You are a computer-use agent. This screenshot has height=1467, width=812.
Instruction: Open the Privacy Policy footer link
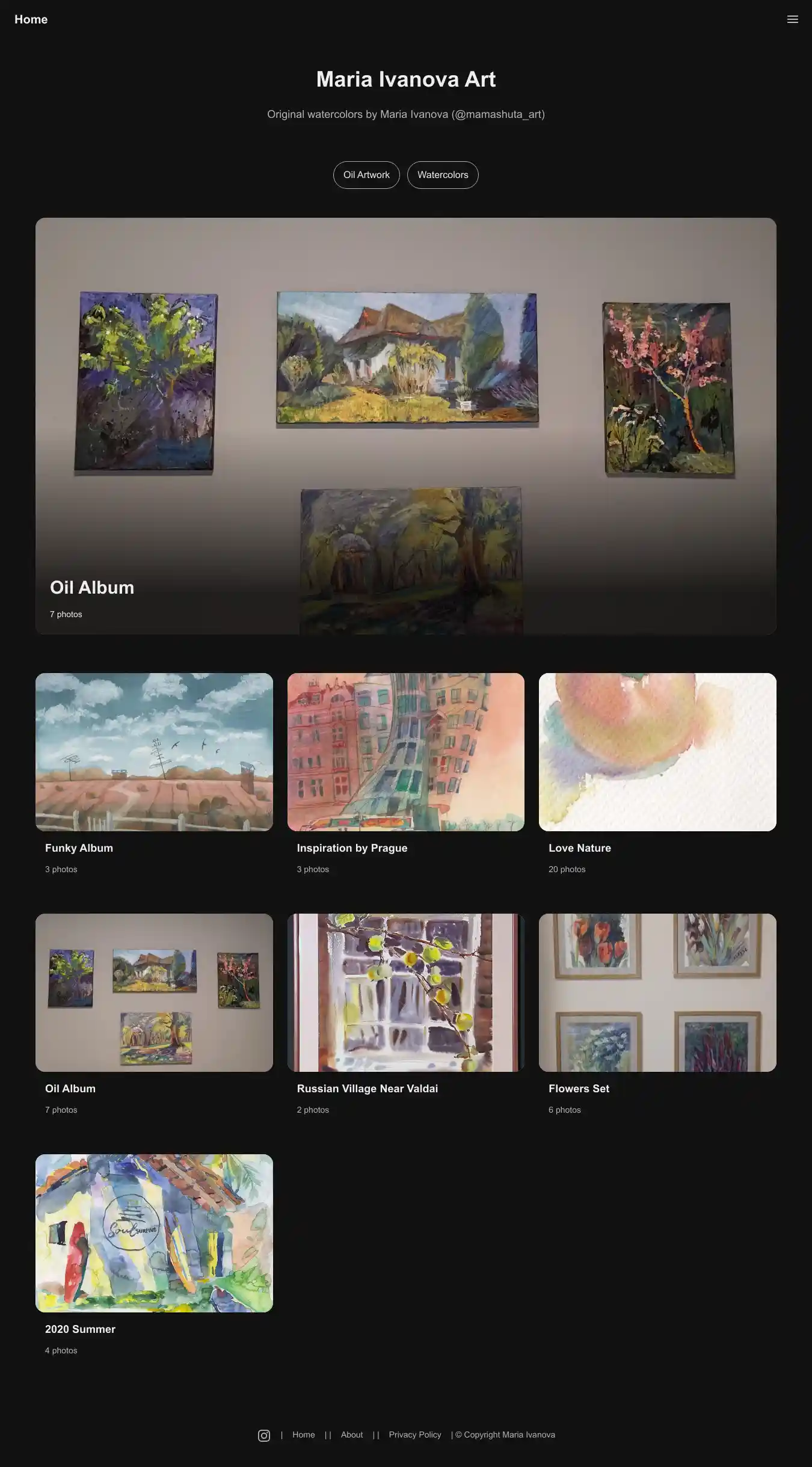(415, 1435)
